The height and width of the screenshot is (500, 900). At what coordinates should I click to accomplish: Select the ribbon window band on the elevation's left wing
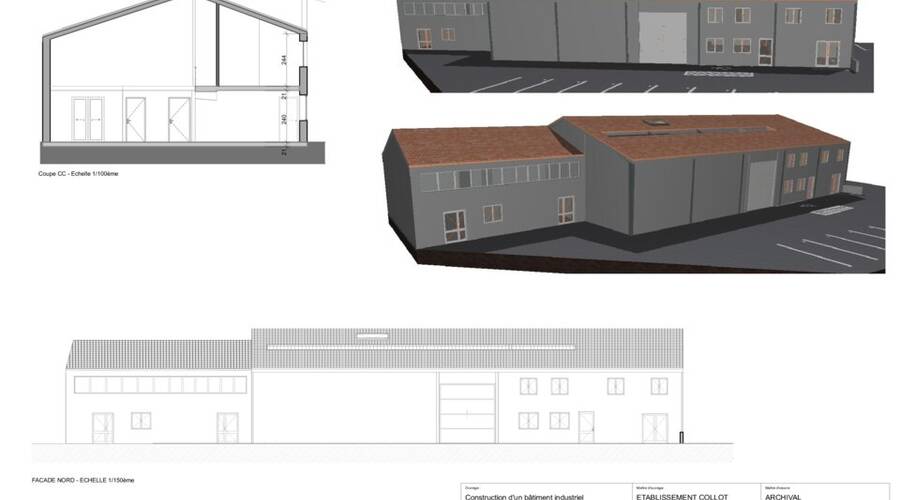click(x=160, y=385)
